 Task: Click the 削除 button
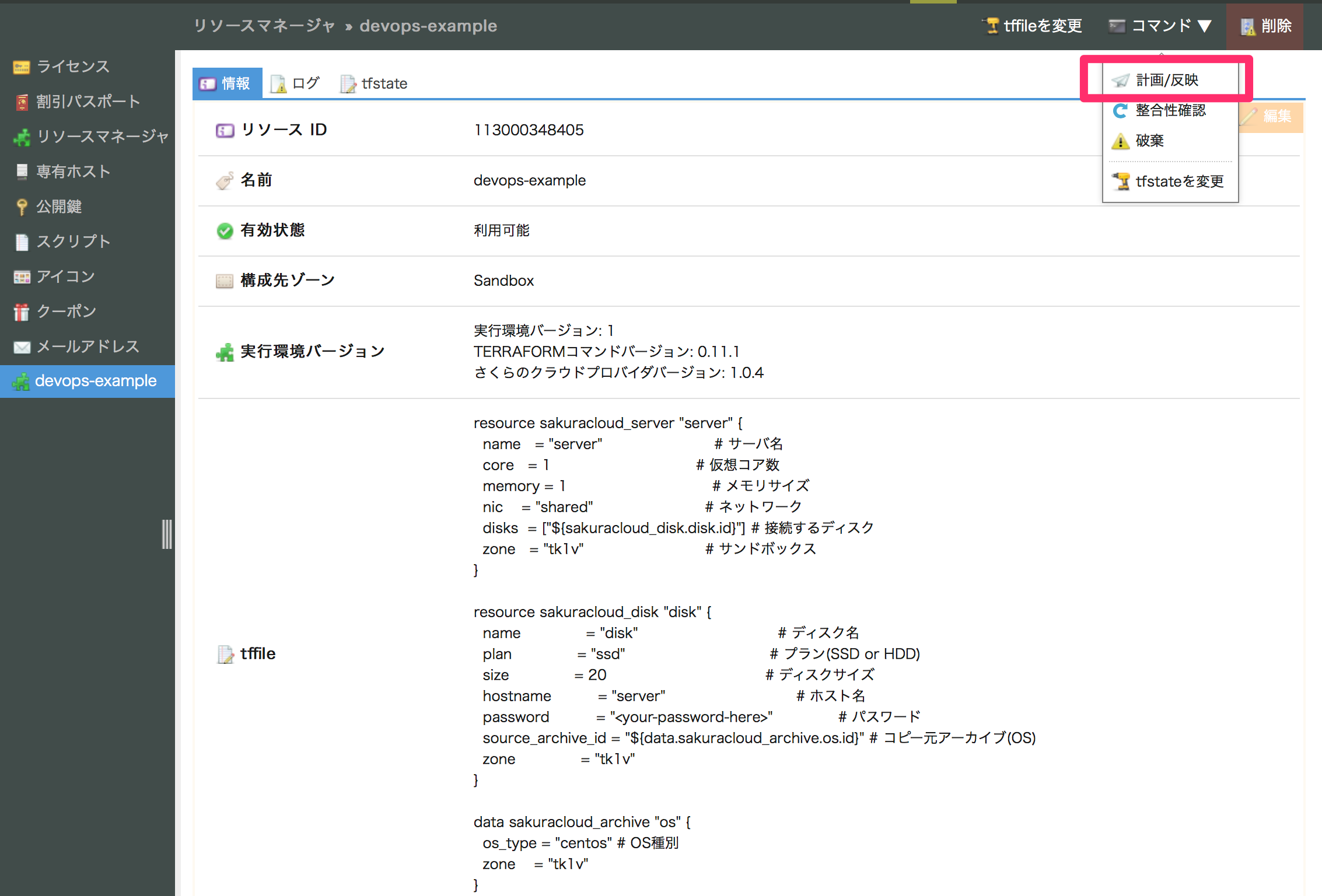(x=1265, y=26)
